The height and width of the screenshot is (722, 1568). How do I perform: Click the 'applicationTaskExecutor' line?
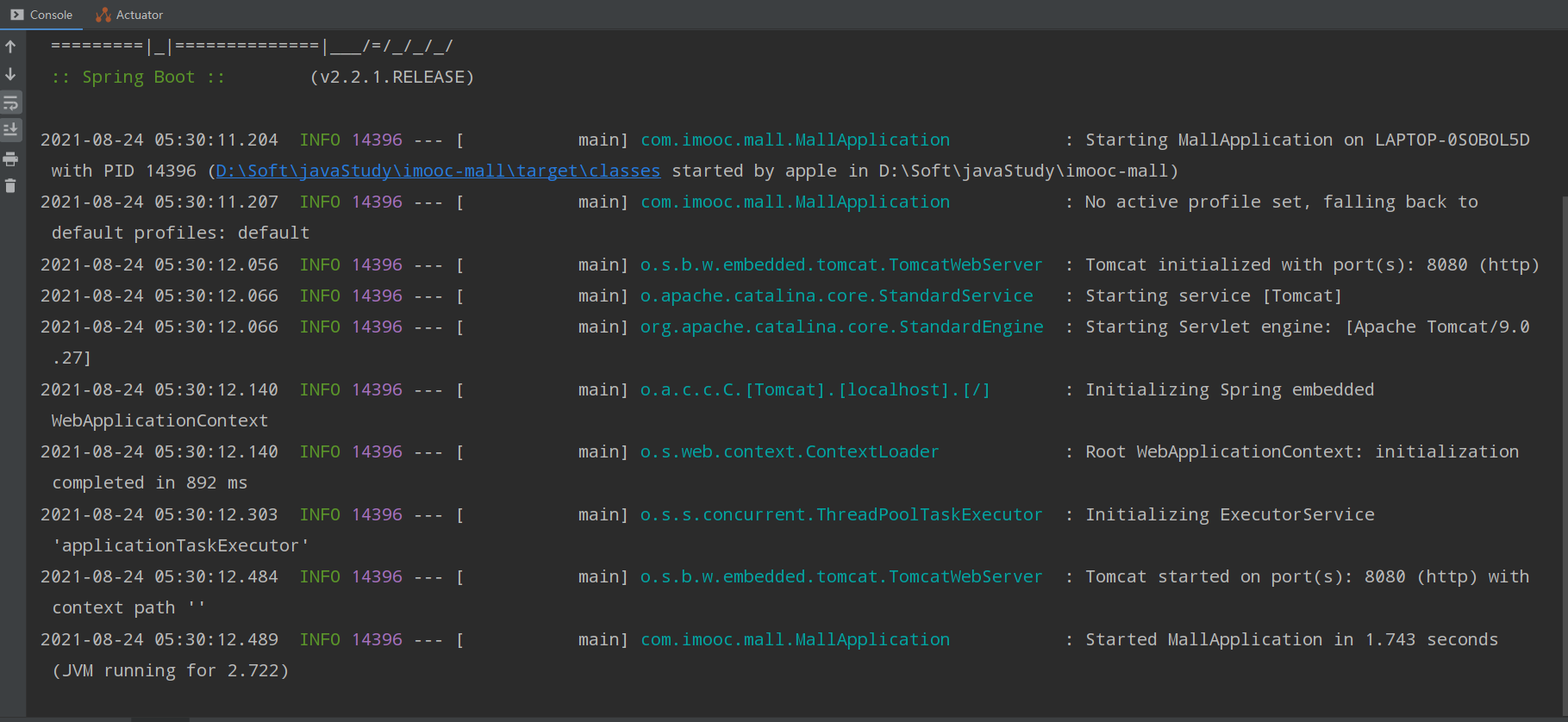(180, 545)
